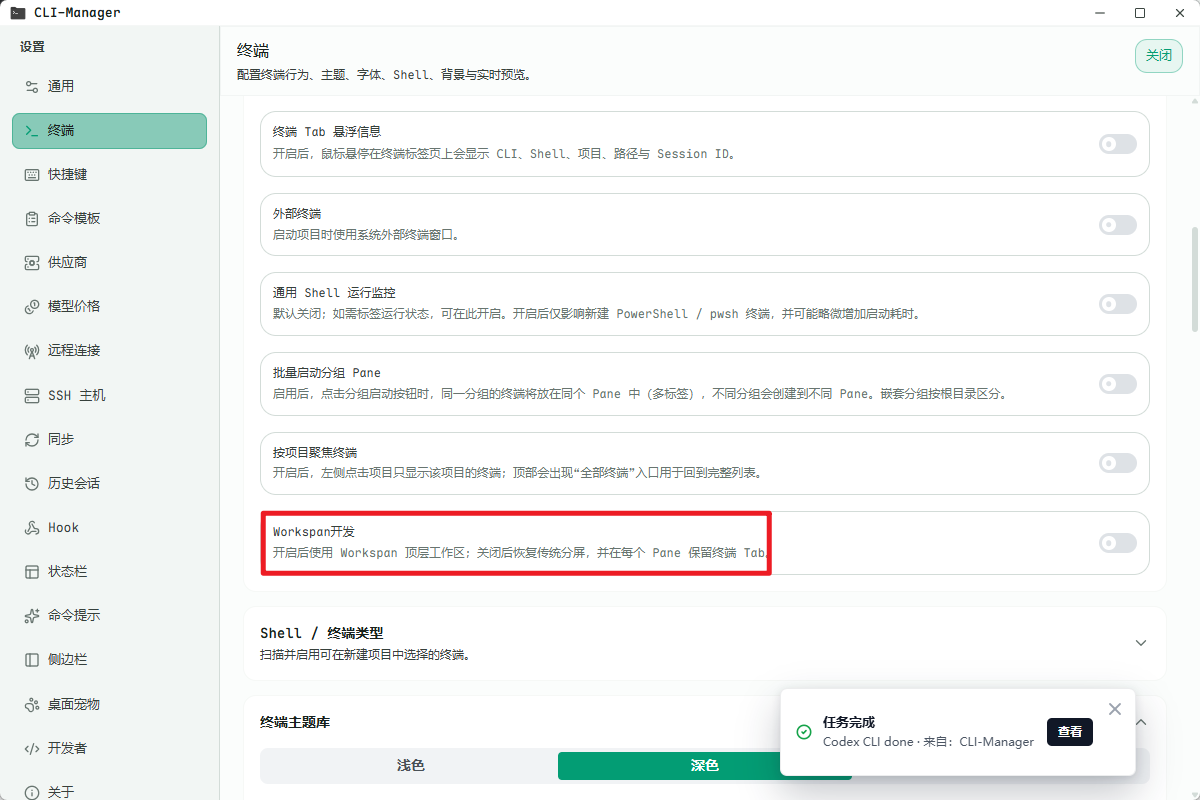Image resolution: width=1200 pixels, height=800 pixels.
Task: Click the 命令提示 sparkle icon
Action: tap(31, 615)
